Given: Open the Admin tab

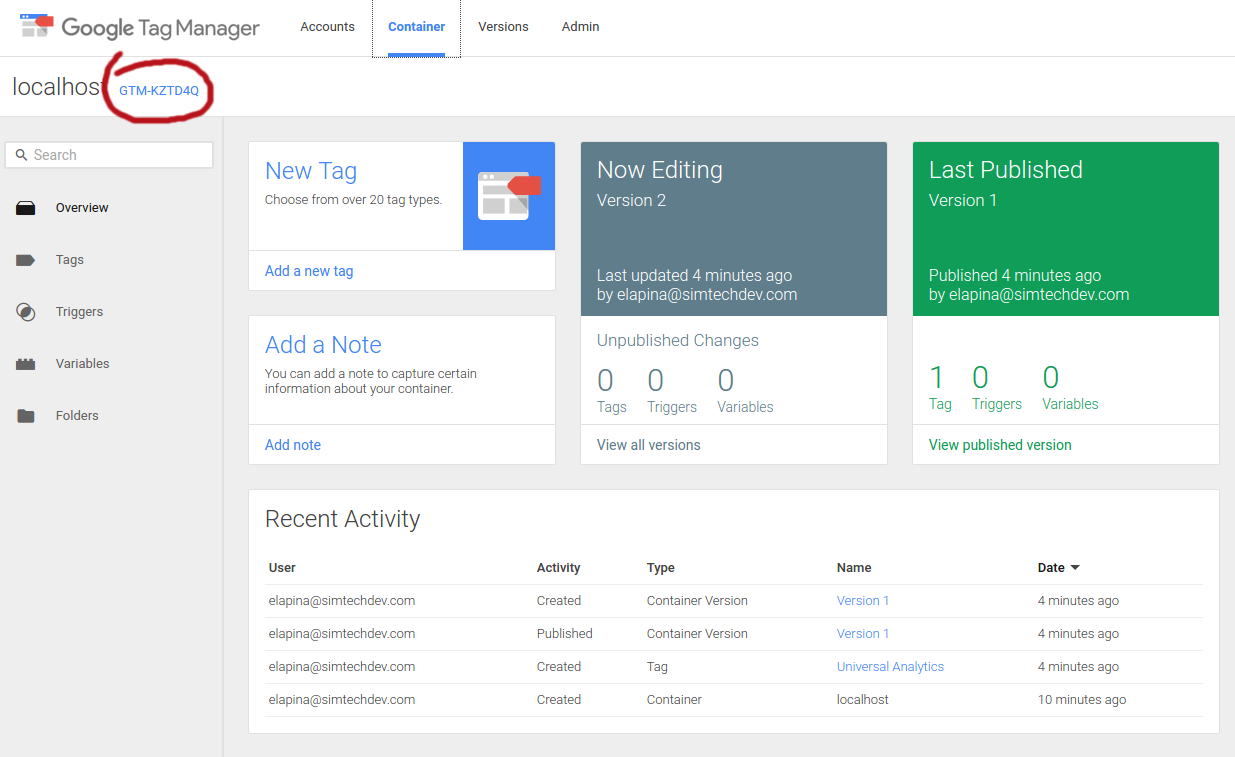Looking at the screenshot, I should point(580,27).
